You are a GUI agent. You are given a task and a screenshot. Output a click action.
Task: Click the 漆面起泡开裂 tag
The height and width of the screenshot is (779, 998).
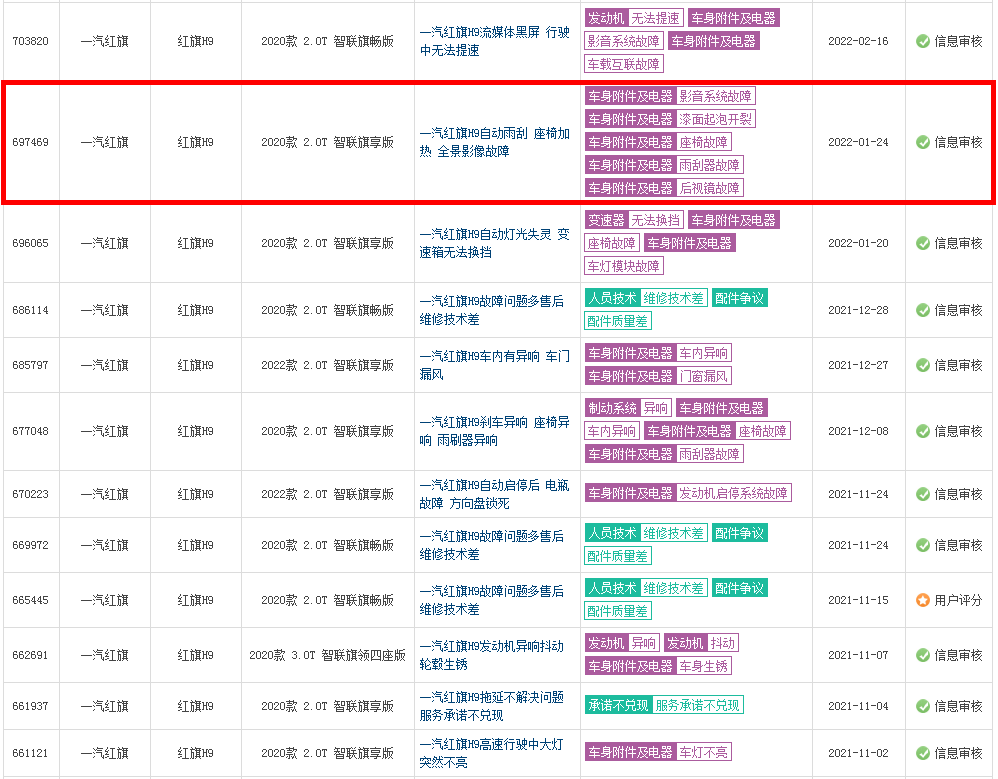pos(715,119)
